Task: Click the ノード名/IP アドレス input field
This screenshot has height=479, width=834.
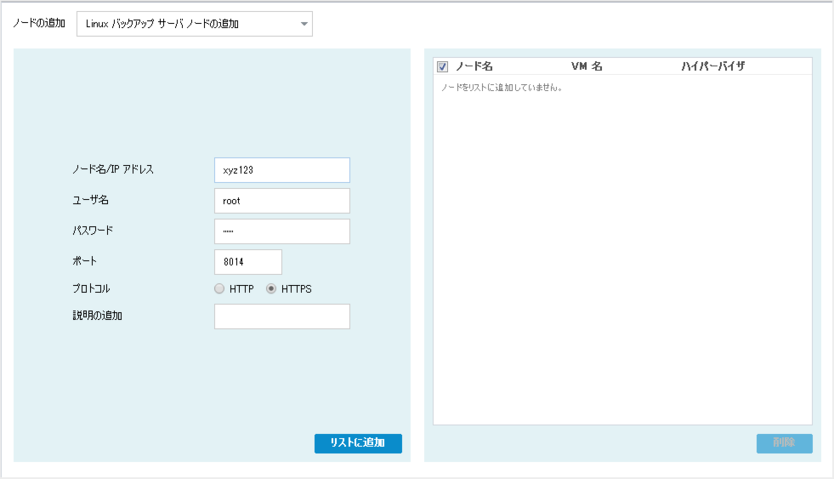Action: (x=282, y=170)
